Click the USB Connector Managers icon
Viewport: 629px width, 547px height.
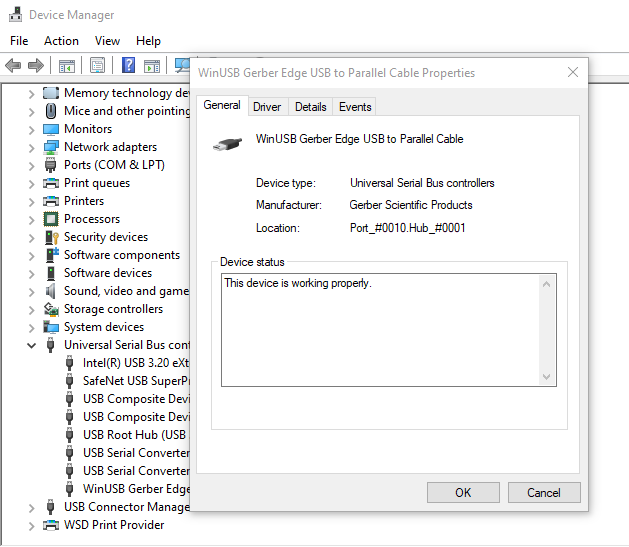coord(50,507)
